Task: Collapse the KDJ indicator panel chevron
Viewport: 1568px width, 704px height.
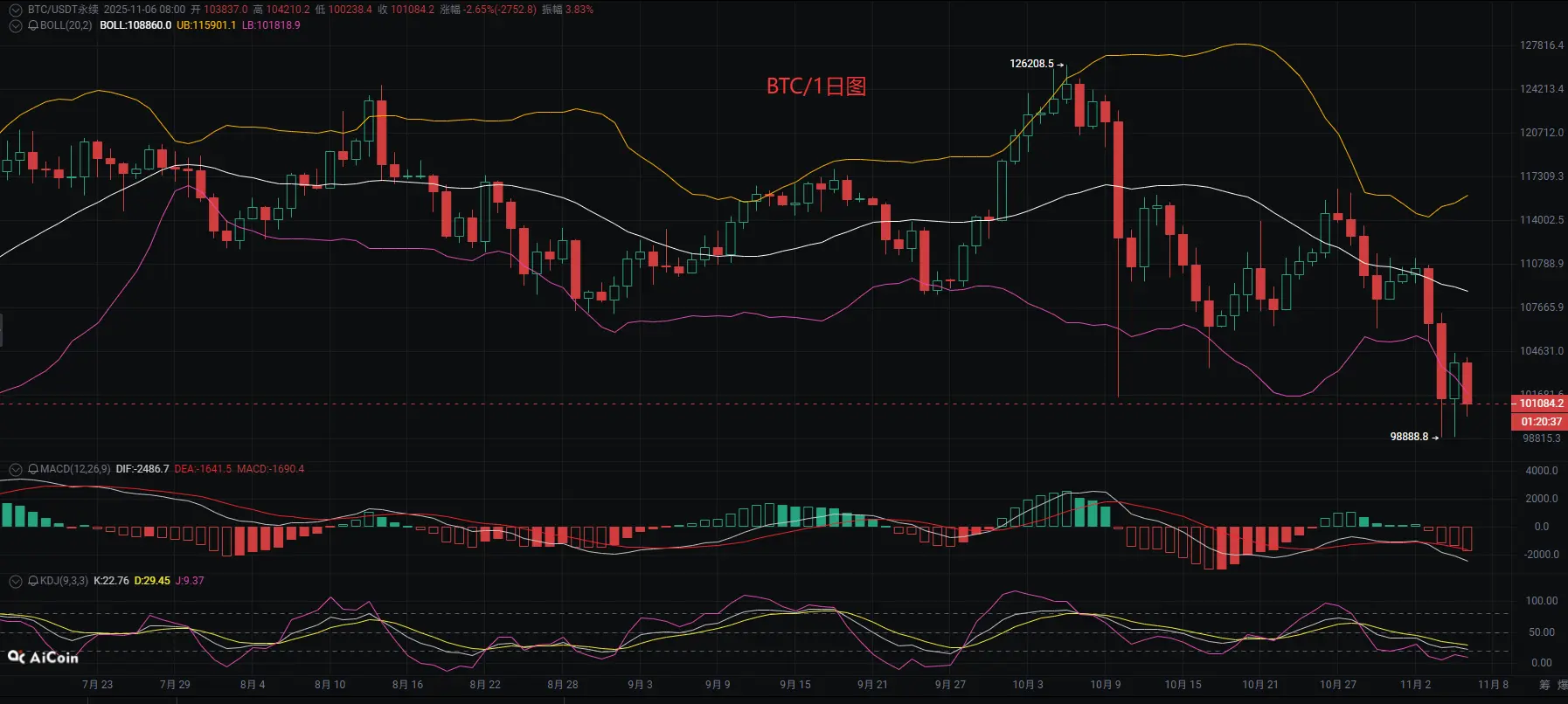Action: (x=15, y=581)
